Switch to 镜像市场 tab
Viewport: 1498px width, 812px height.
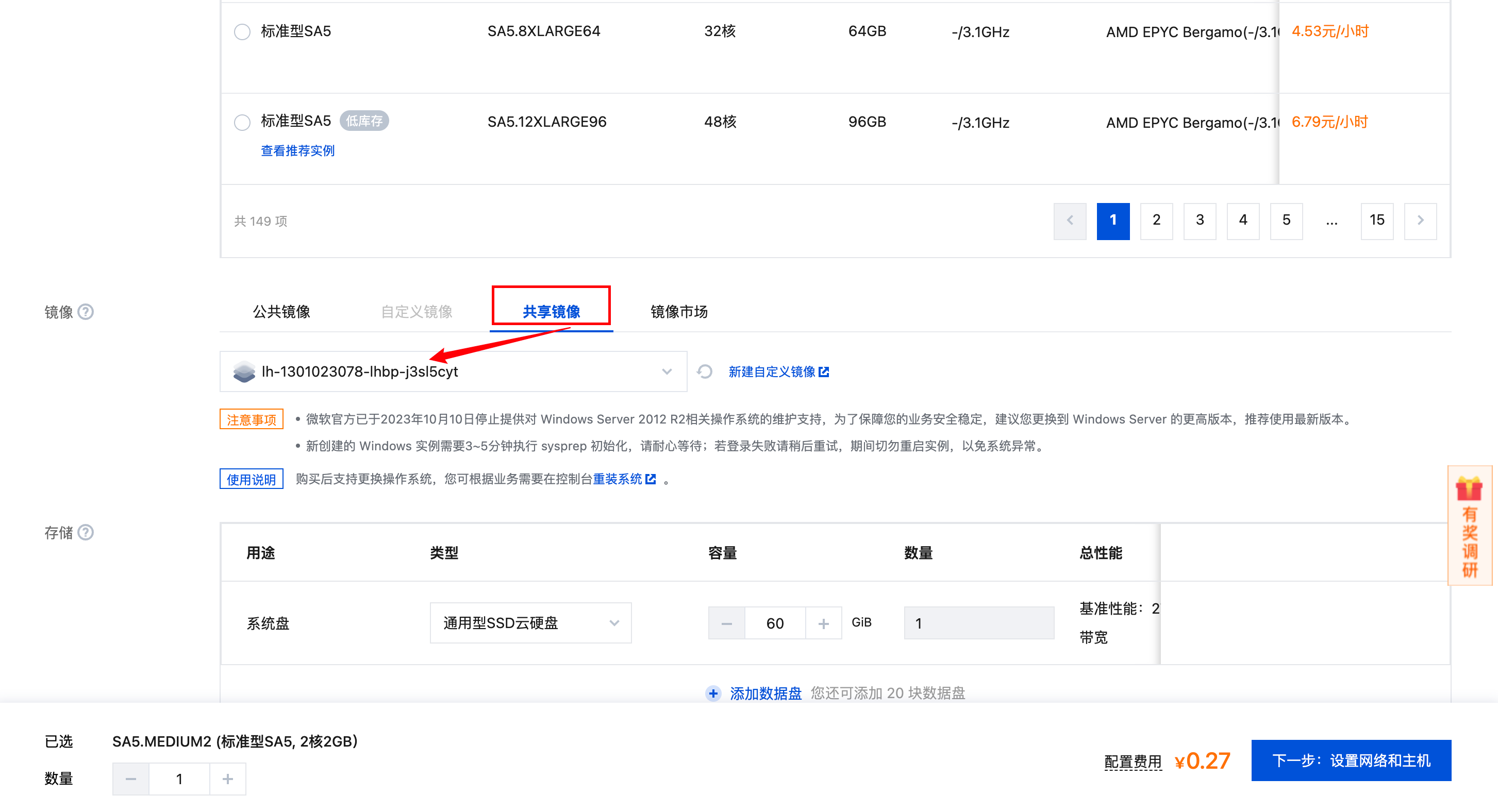point(678,312)
